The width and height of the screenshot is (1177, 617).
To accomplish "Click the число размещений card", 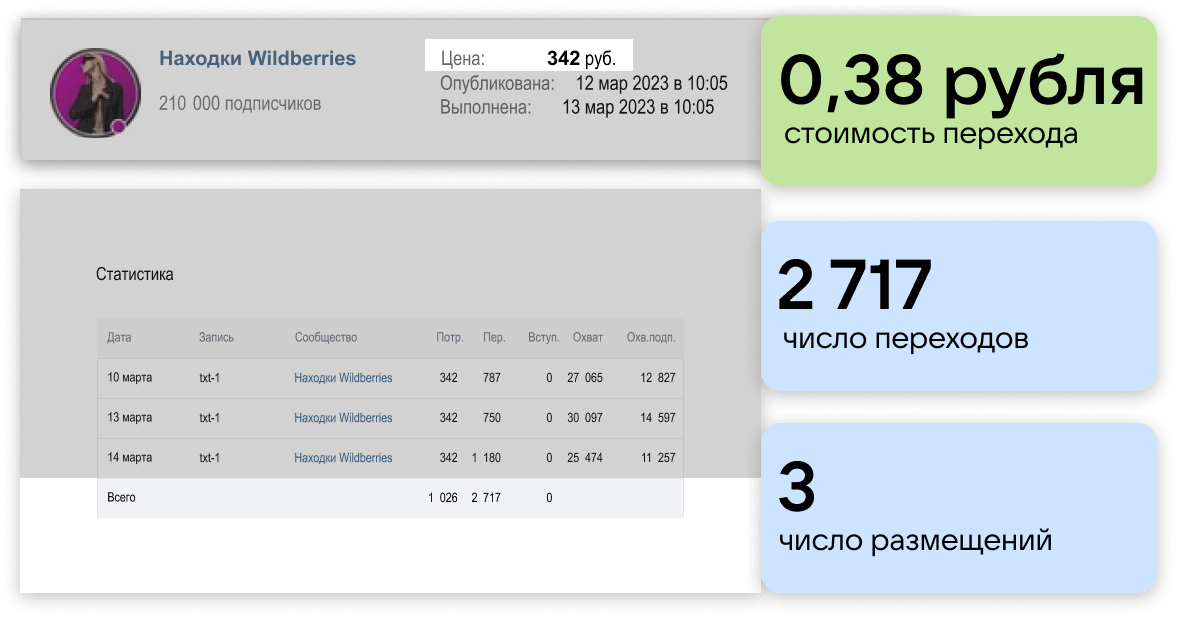I will pyautogui.click(x=959, y=508).
